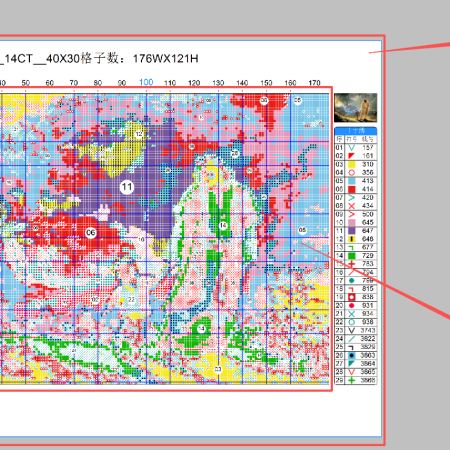
Task: Select the red chevron symbol for thread 500
Action: (351, 214)
